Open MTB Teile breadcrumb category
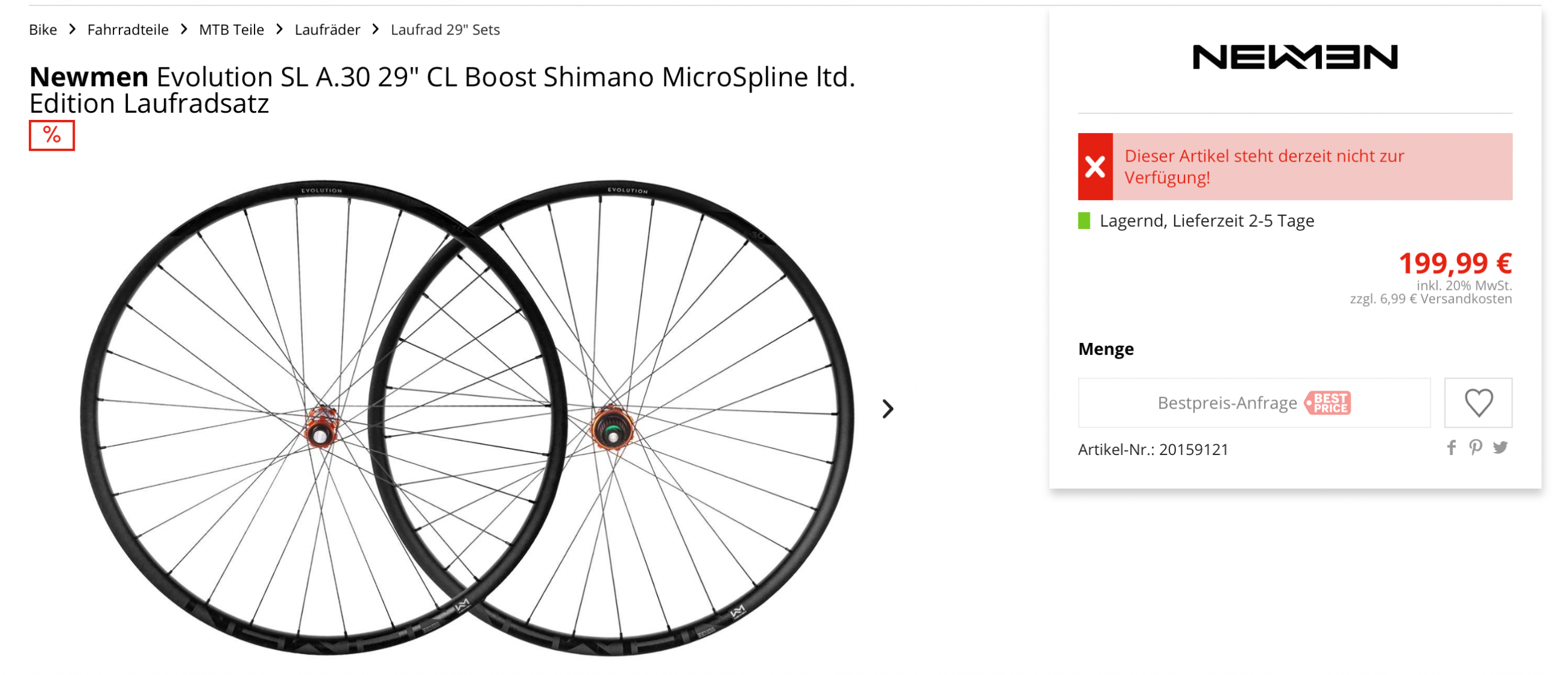 232,30
